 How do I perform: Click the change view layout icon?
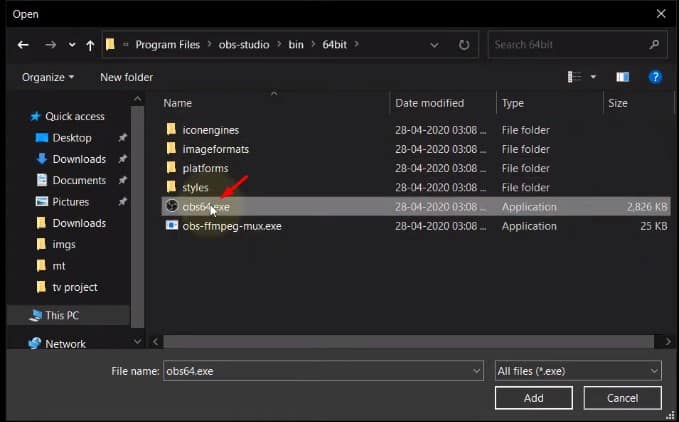[574, 77]
